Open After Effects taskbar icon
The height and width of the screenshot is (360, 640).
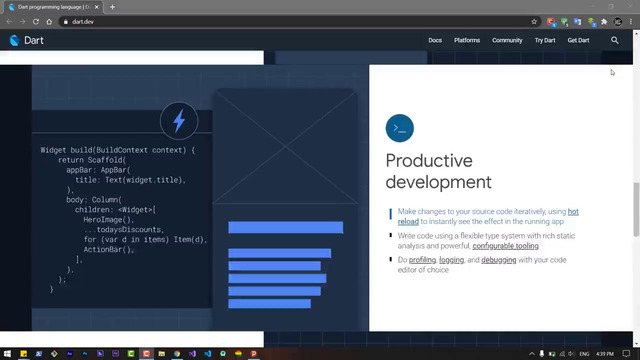tap(69, 353)
